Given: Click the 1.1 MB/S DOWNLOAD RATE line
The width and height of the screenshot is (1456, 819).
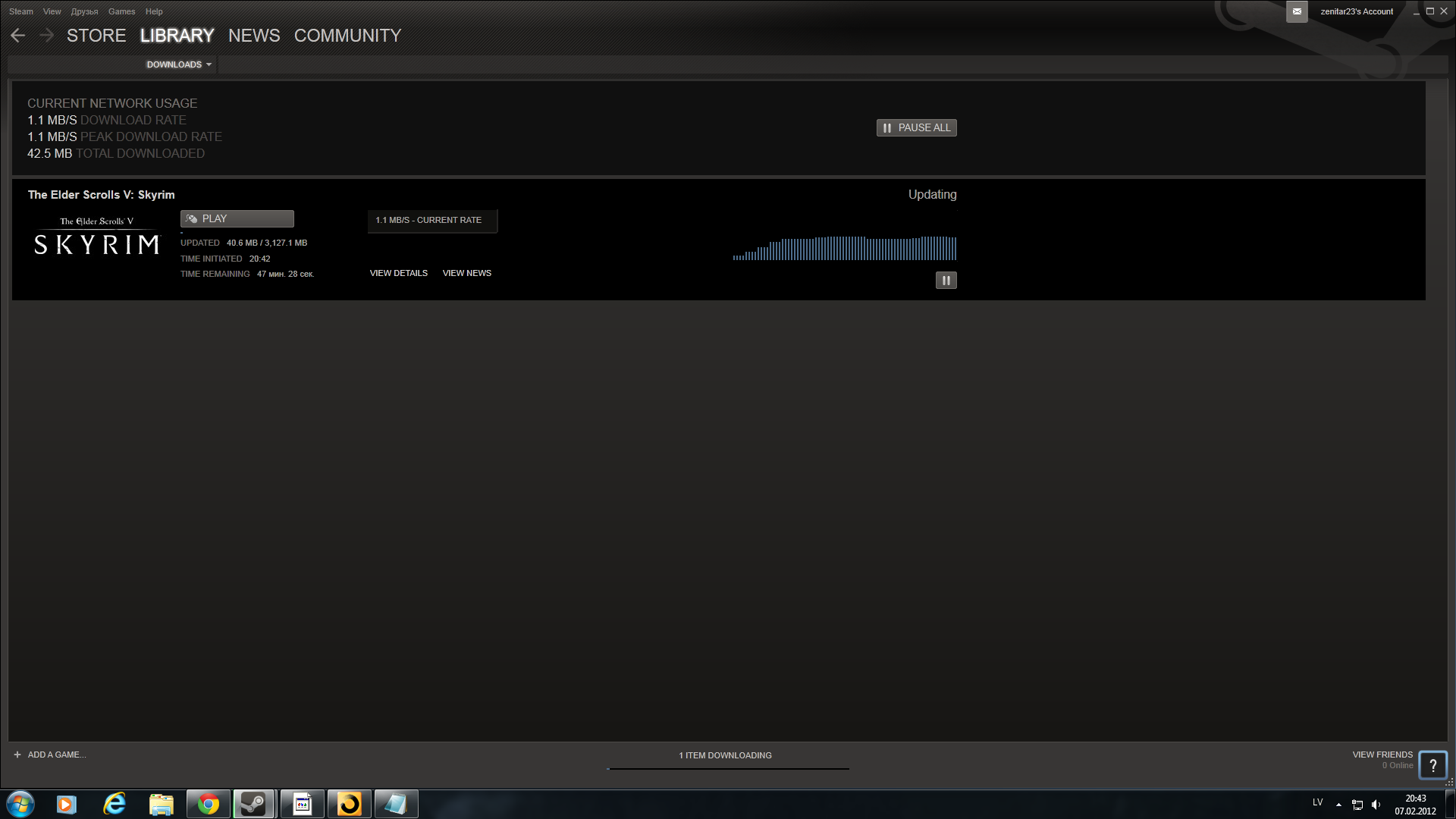Looking at the screenshot, I should pos(107,121).
